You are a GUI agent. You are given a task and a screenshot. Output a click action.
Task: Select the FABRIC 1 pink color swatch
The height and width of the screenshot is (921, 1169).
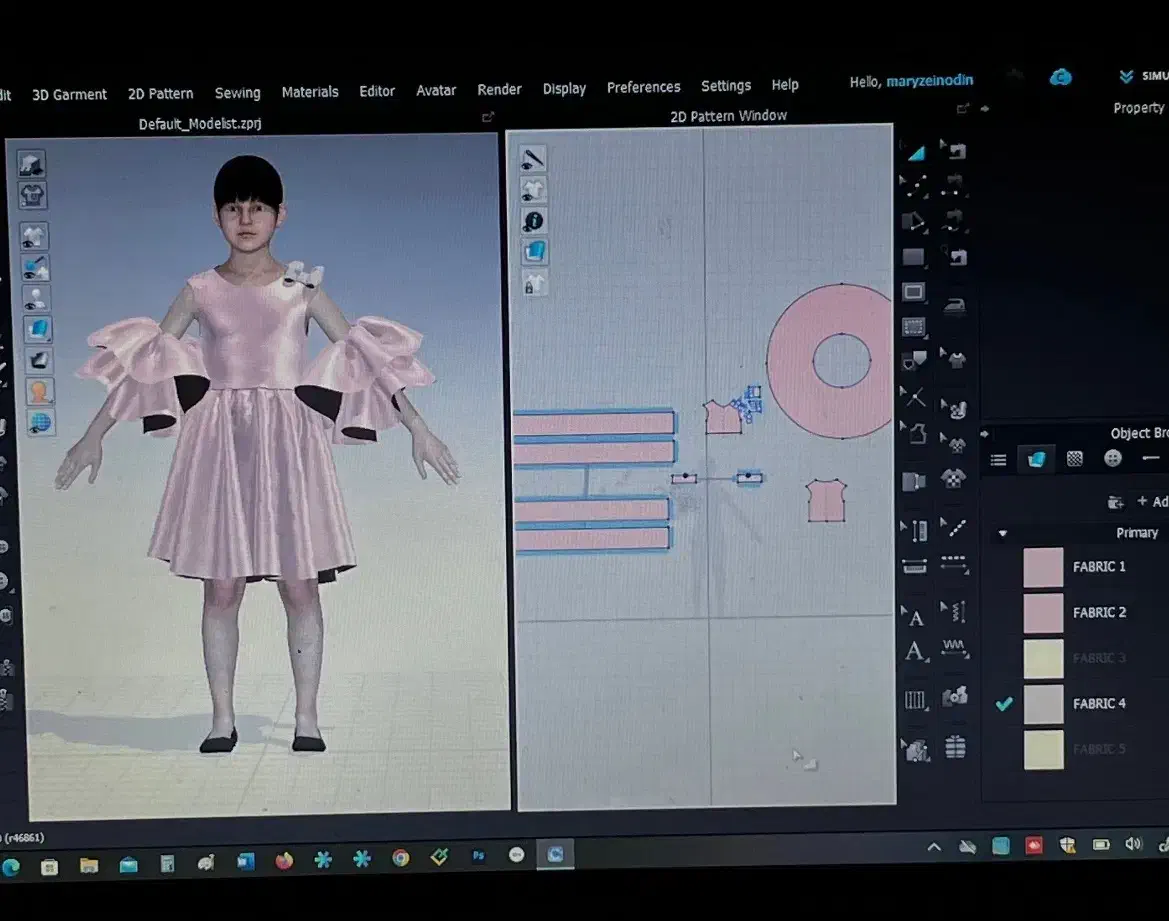(x=1043, y=567)
